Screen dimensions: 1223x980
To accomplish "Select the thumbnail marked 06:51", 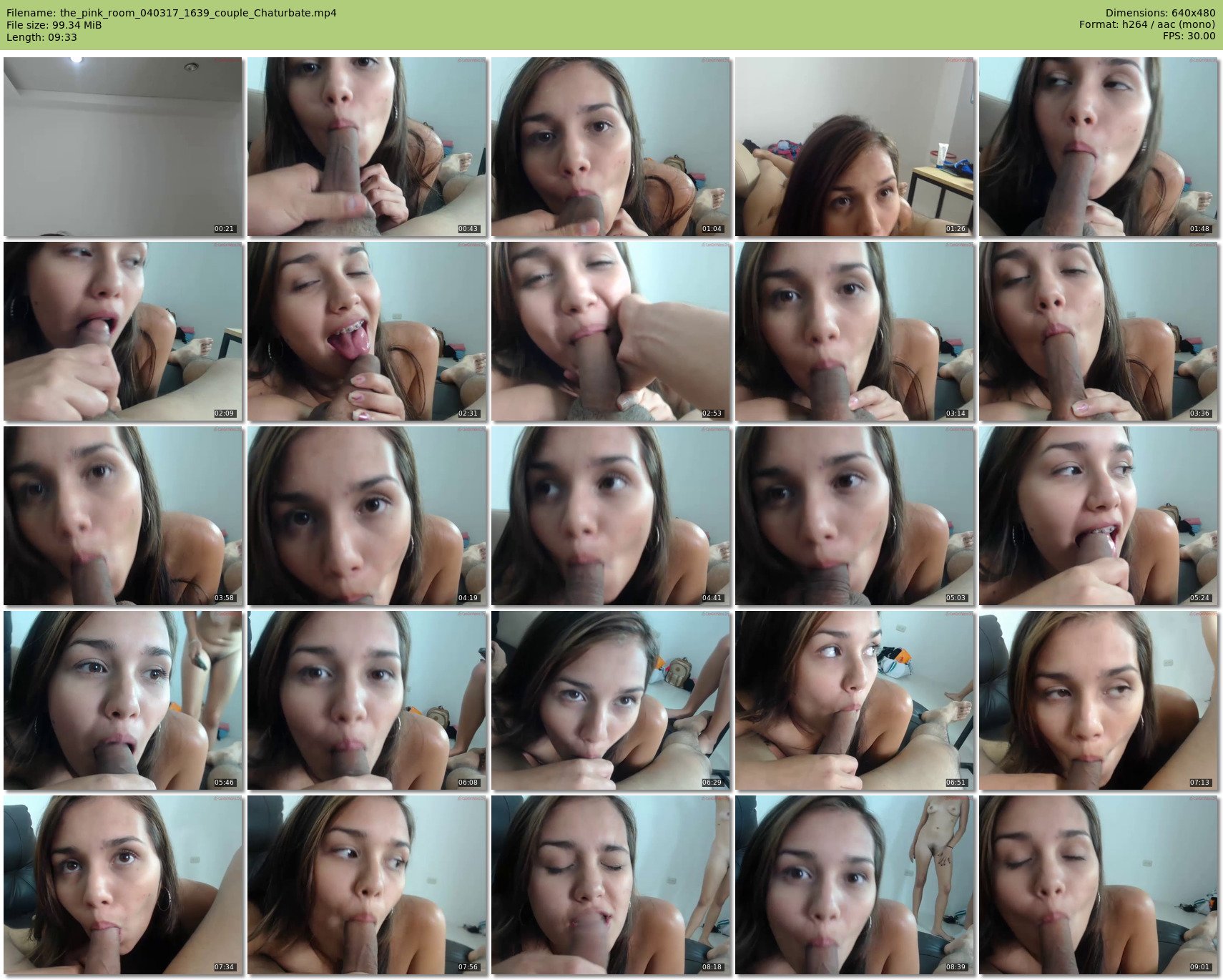I will pyautogui.click(x=855, y=700).
